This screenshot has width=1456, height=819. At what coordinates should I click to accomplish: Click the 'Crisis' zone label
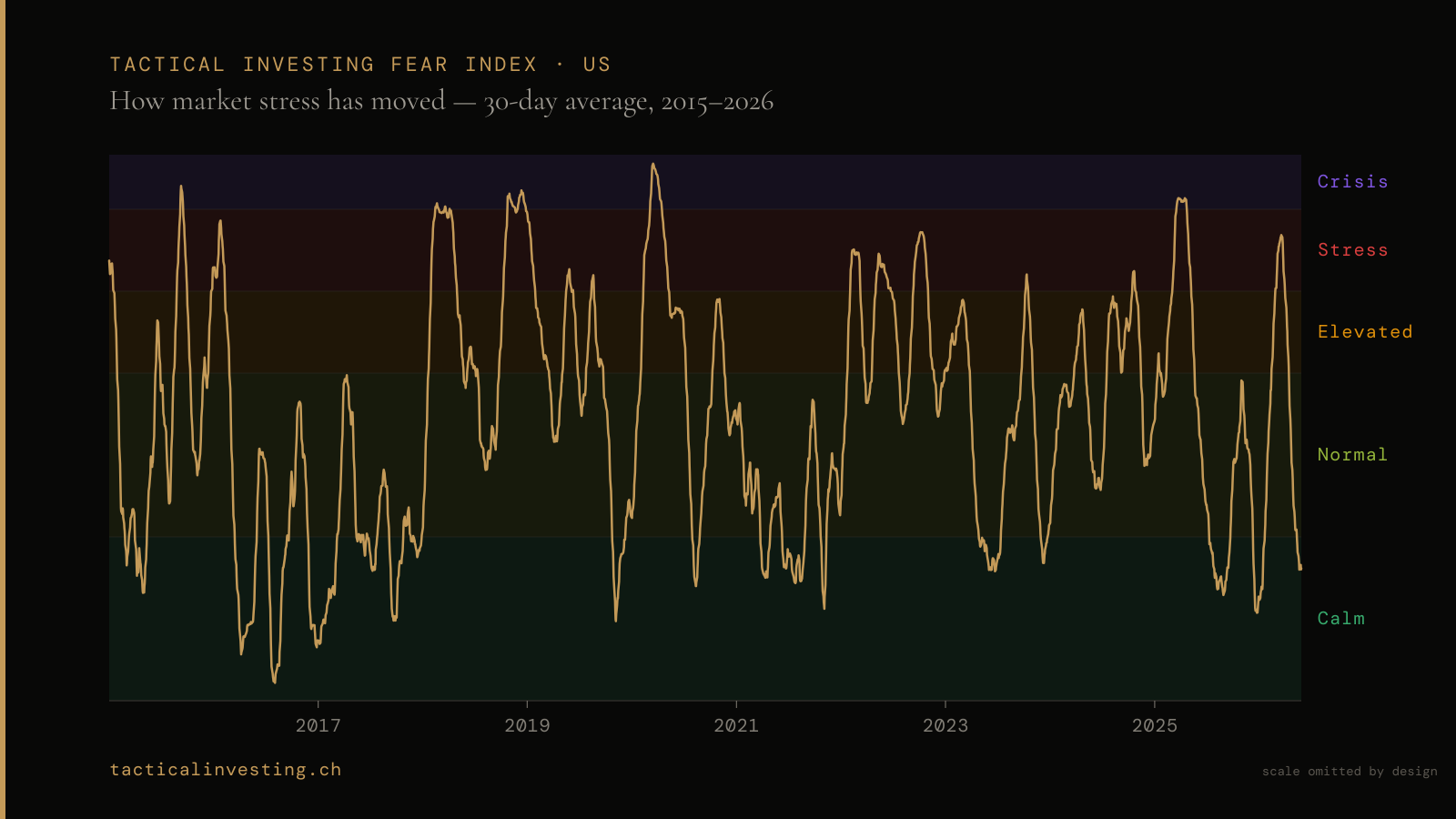pos(1352,182)
